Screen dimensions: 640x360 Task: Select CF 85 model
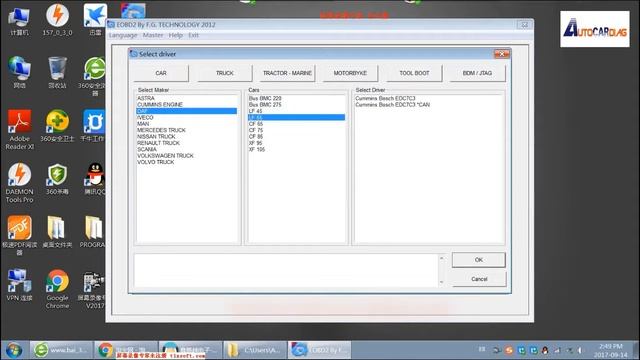296,137
